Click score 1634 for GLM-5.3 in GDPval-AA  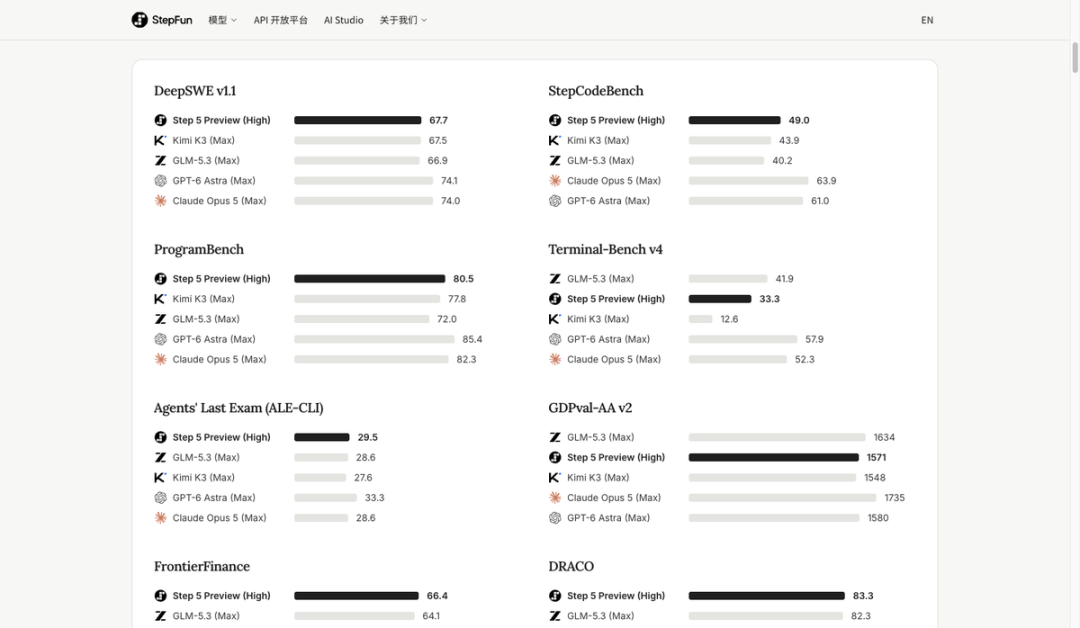884,437
